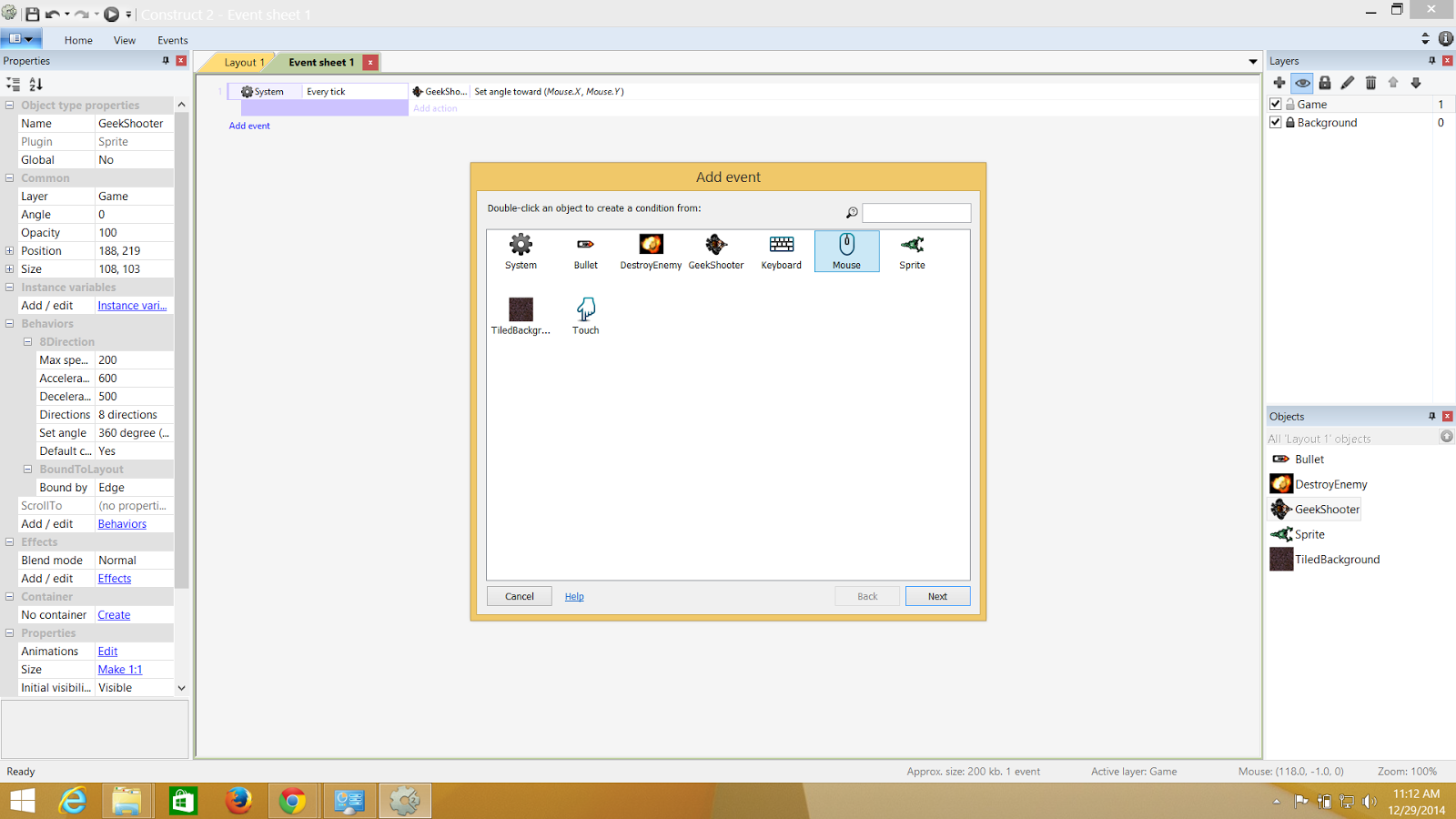
Task: Run the project with the play button
Action: coord(112,14)
